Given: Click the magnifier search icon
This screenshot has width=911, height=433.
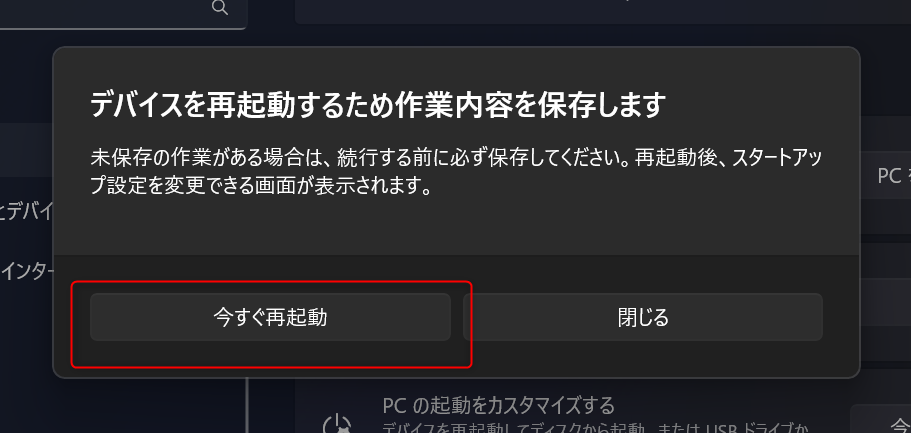Looking at the screenshot, I should coord(220,8).
